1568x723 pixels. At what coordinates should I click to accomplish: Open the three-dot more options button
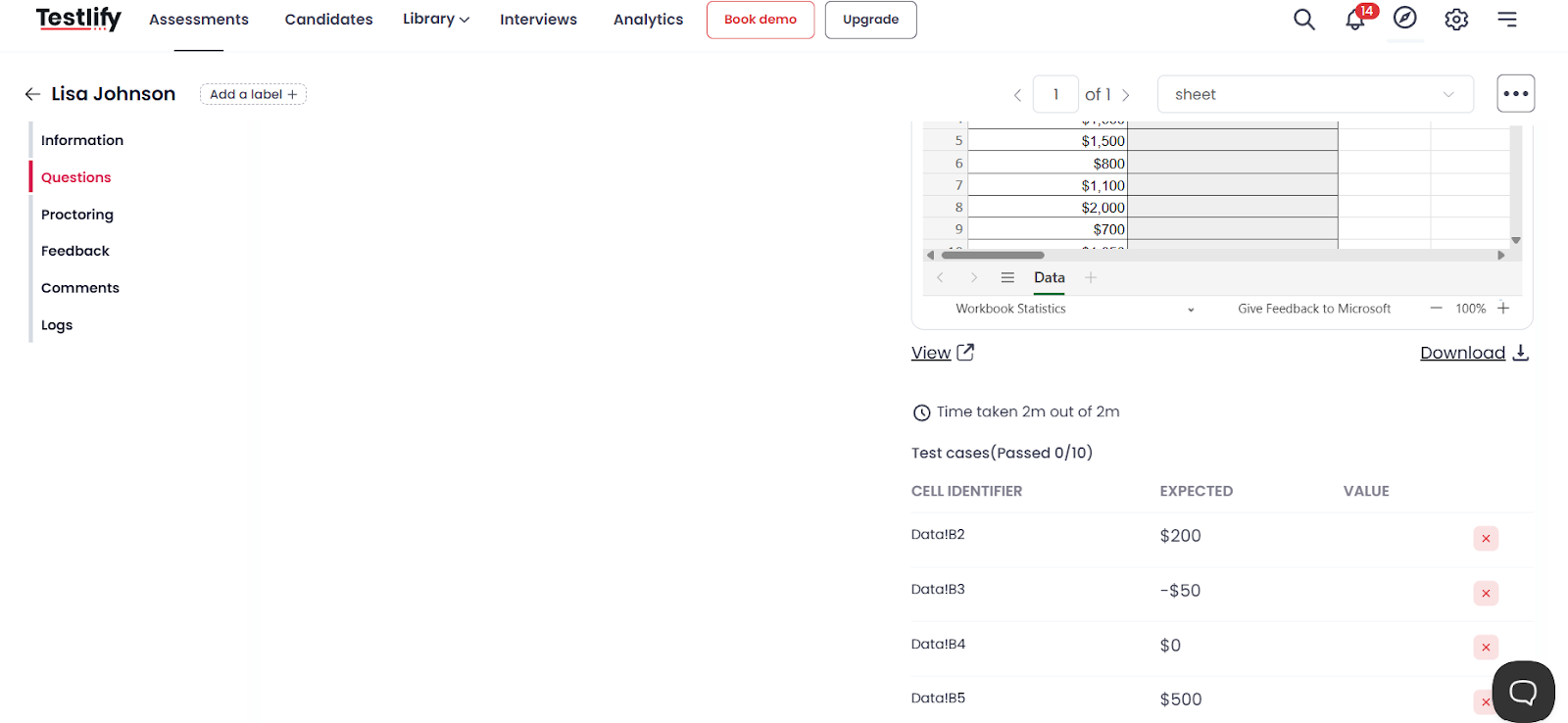tap(1516, 94)
